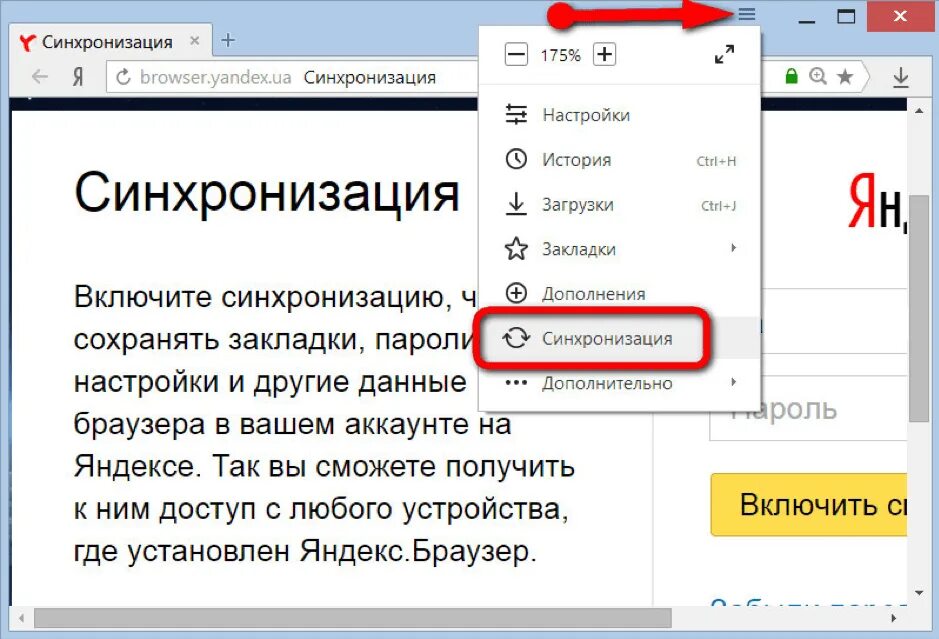Close the browser window
This screenshot has width=939, height=639.
(x=899, y=16)
